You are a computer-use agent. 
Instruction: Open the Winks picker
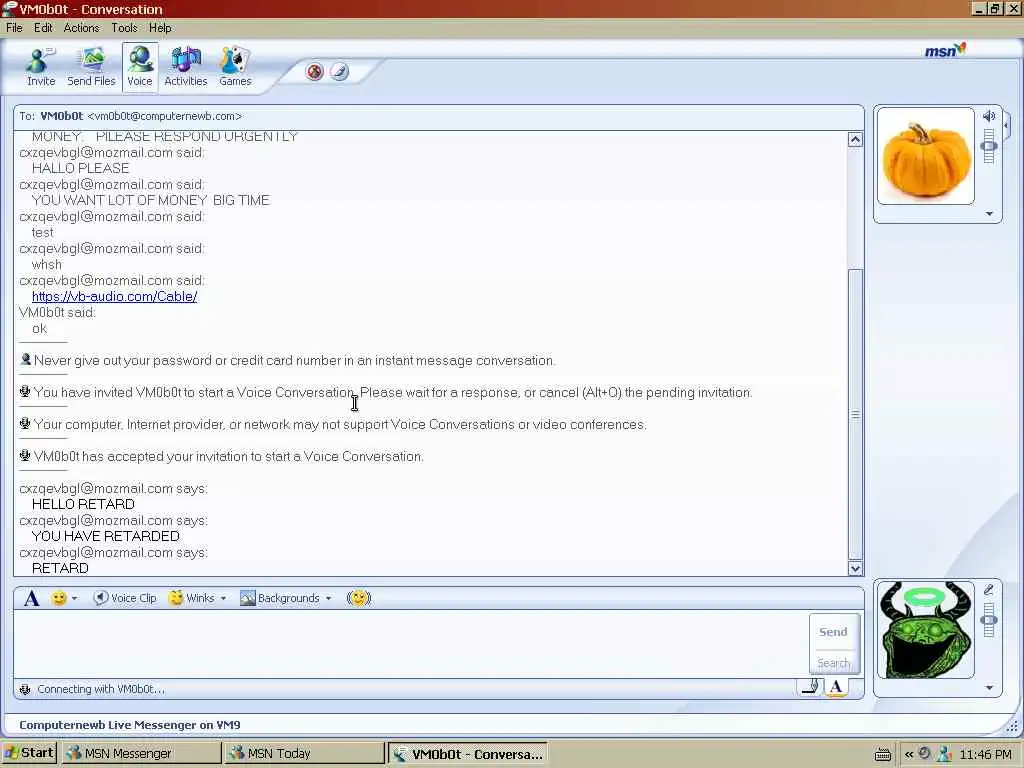click(191, 598)
